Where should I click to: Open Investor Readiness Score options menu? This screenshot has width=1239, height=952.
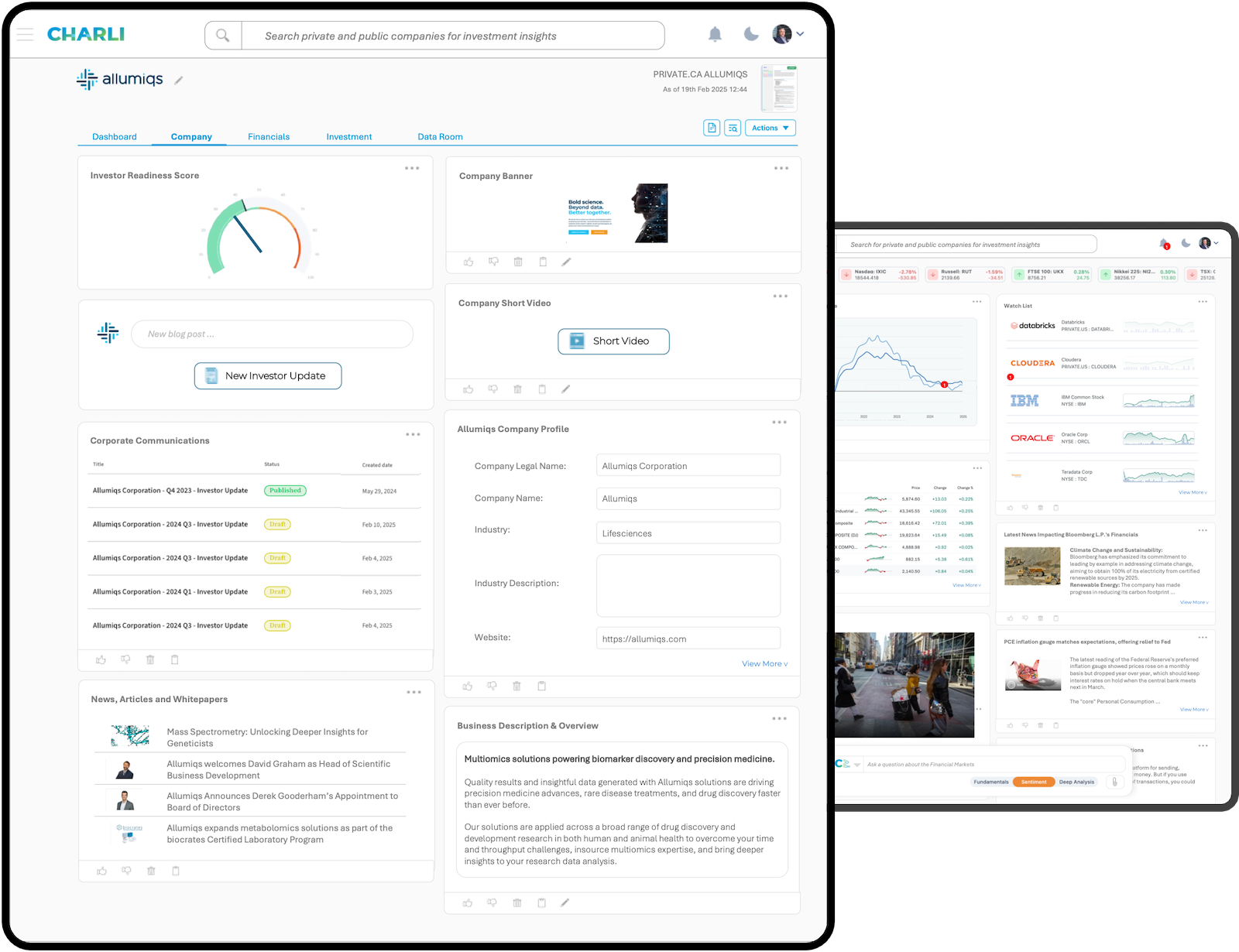coord(412,168)
